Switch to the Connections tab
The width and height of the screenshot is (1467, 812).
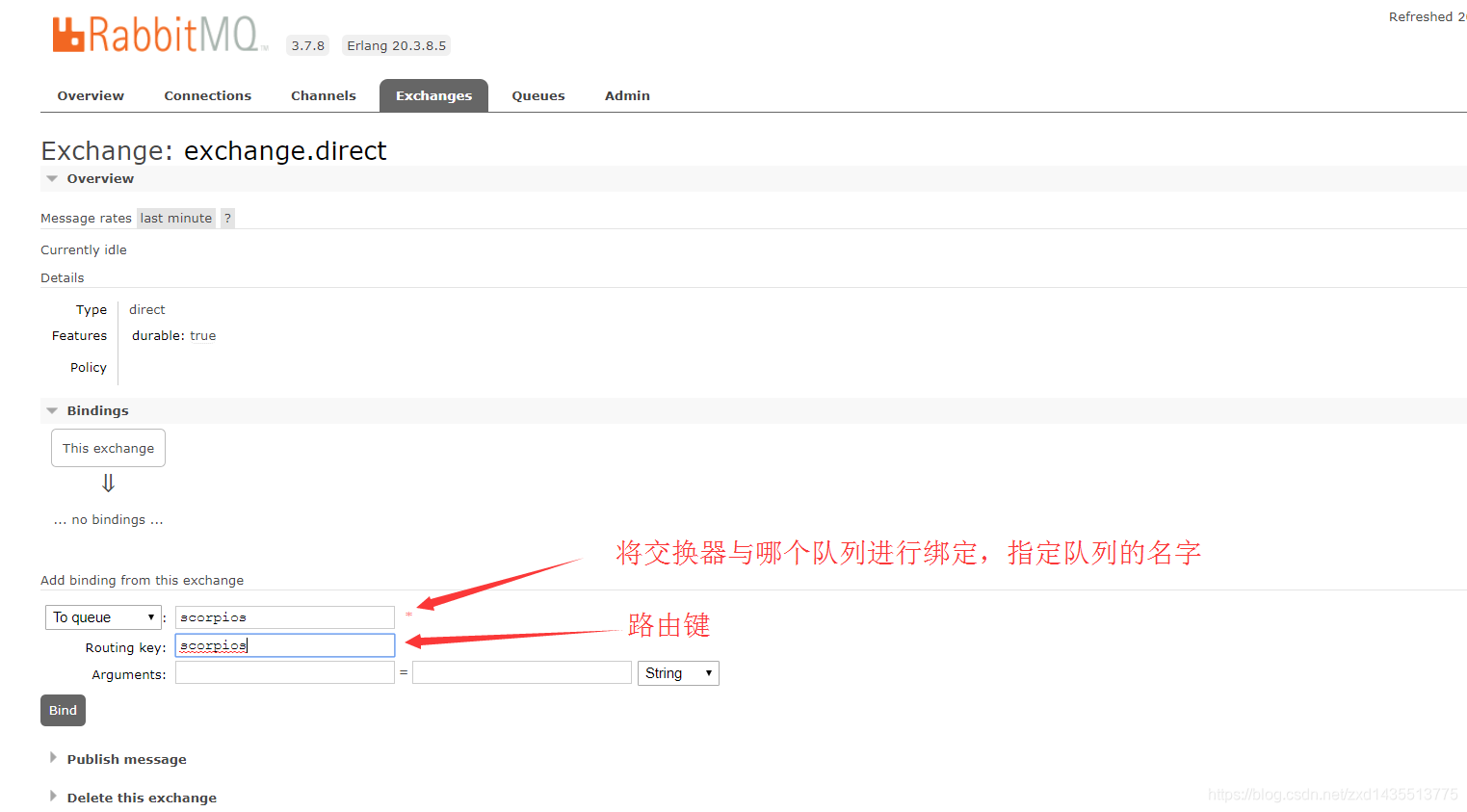207,95
